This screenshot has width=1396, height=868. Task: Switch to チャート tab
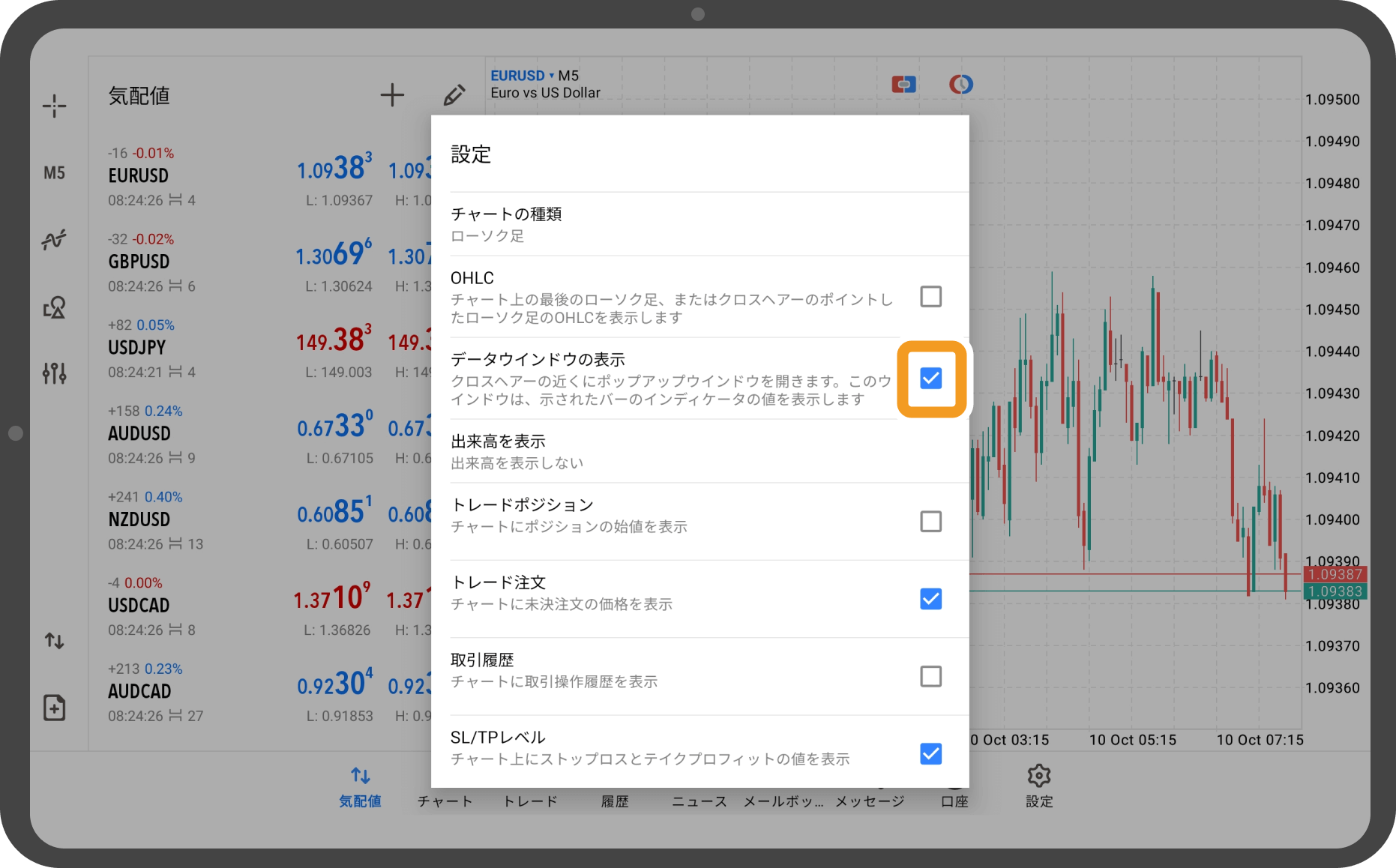445,801
